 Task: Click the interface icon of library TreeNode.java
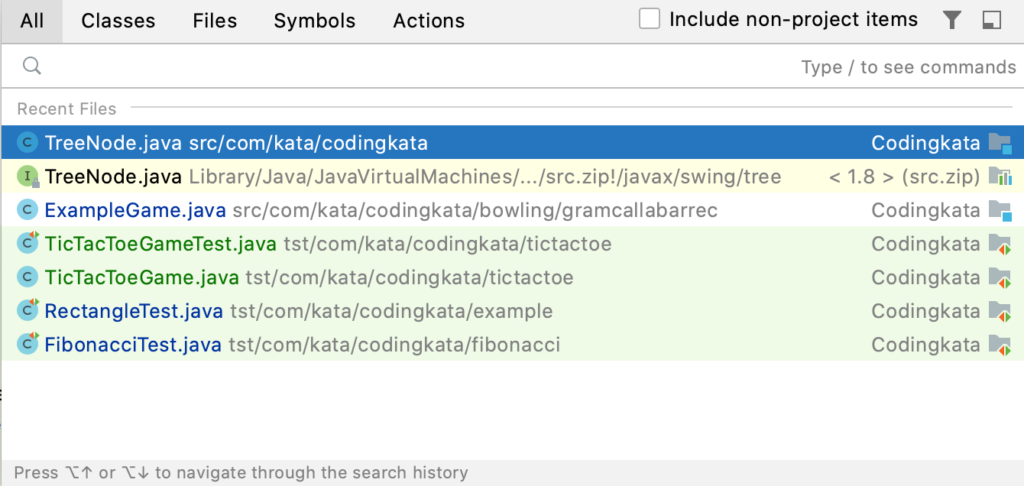click(x=28, y=177)
